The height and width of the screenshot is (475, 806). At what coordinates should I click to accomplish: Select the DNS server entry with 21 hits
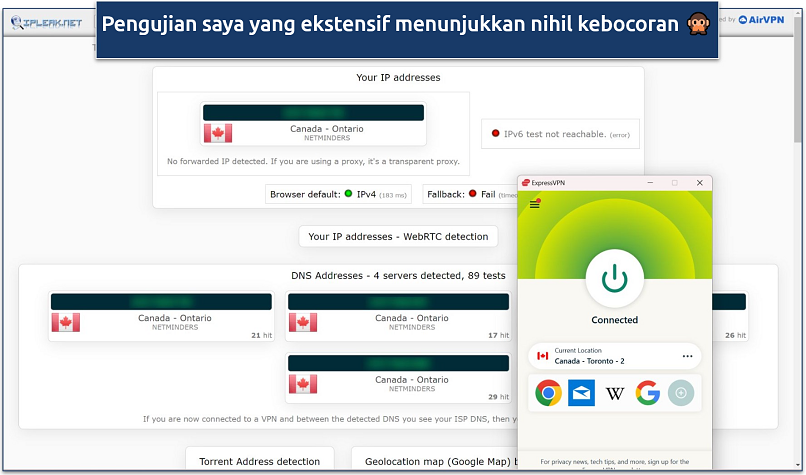coord(160,316)
